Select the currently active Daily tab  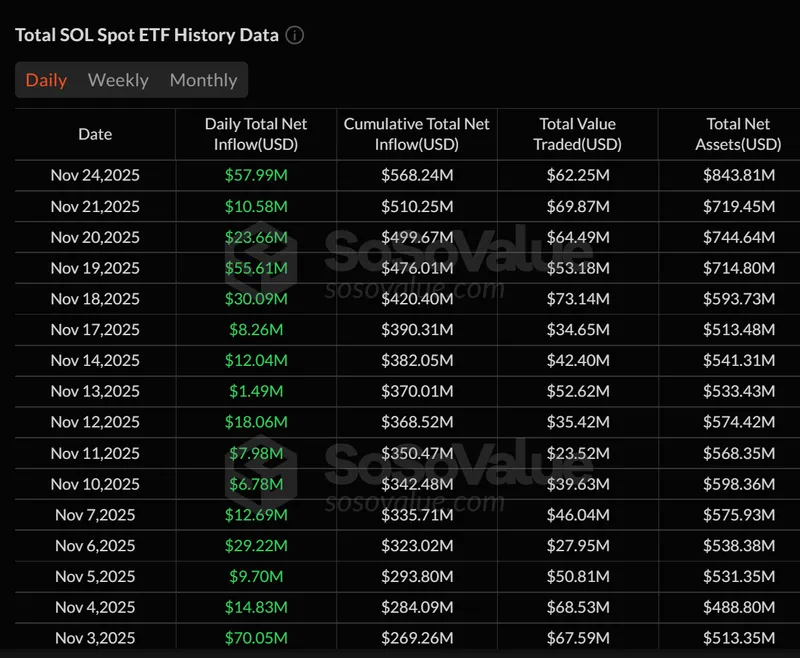46,80
